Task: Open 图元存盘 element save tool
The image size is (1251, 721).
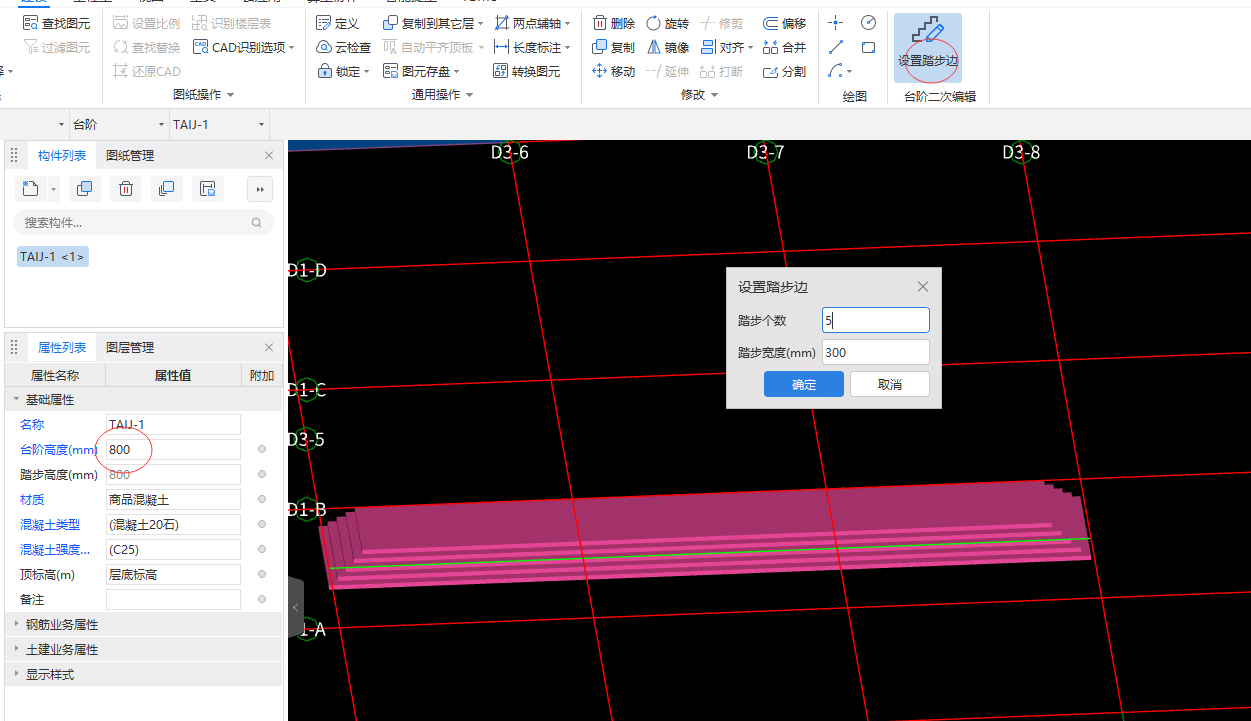Action: [421, 71]
